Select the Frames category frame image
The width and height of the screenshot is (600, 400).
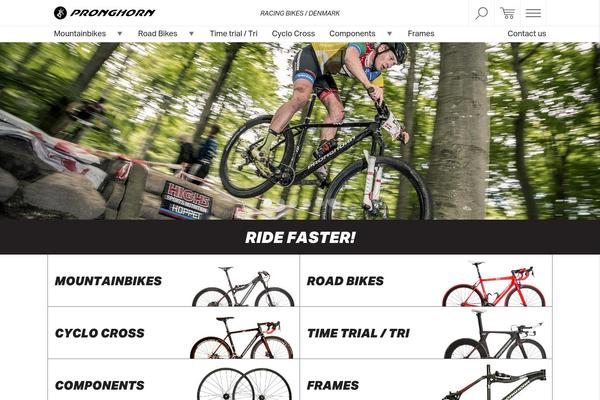(x=494, y=382)
